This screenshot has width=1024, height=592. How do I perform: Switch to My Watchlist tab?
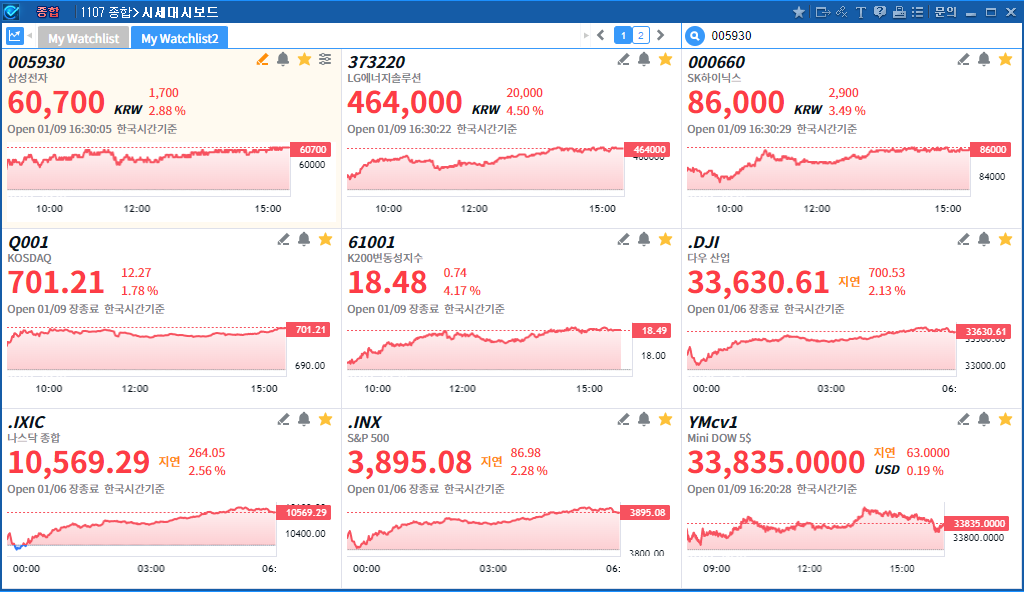83,38
